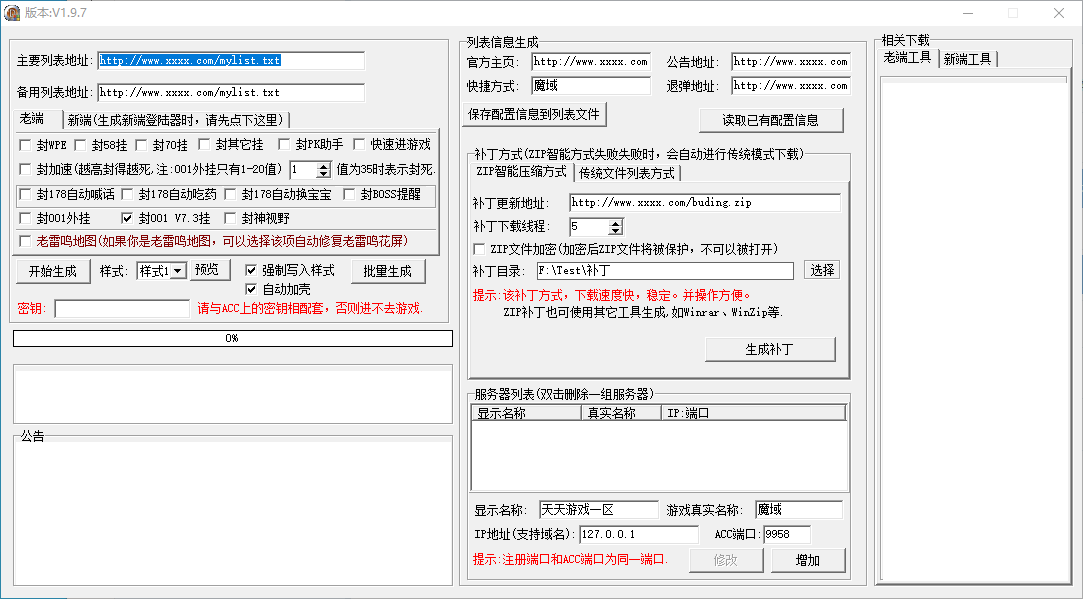
Task: Increase 补丁下载线程 with up arrow
Action: click(615, 222)
